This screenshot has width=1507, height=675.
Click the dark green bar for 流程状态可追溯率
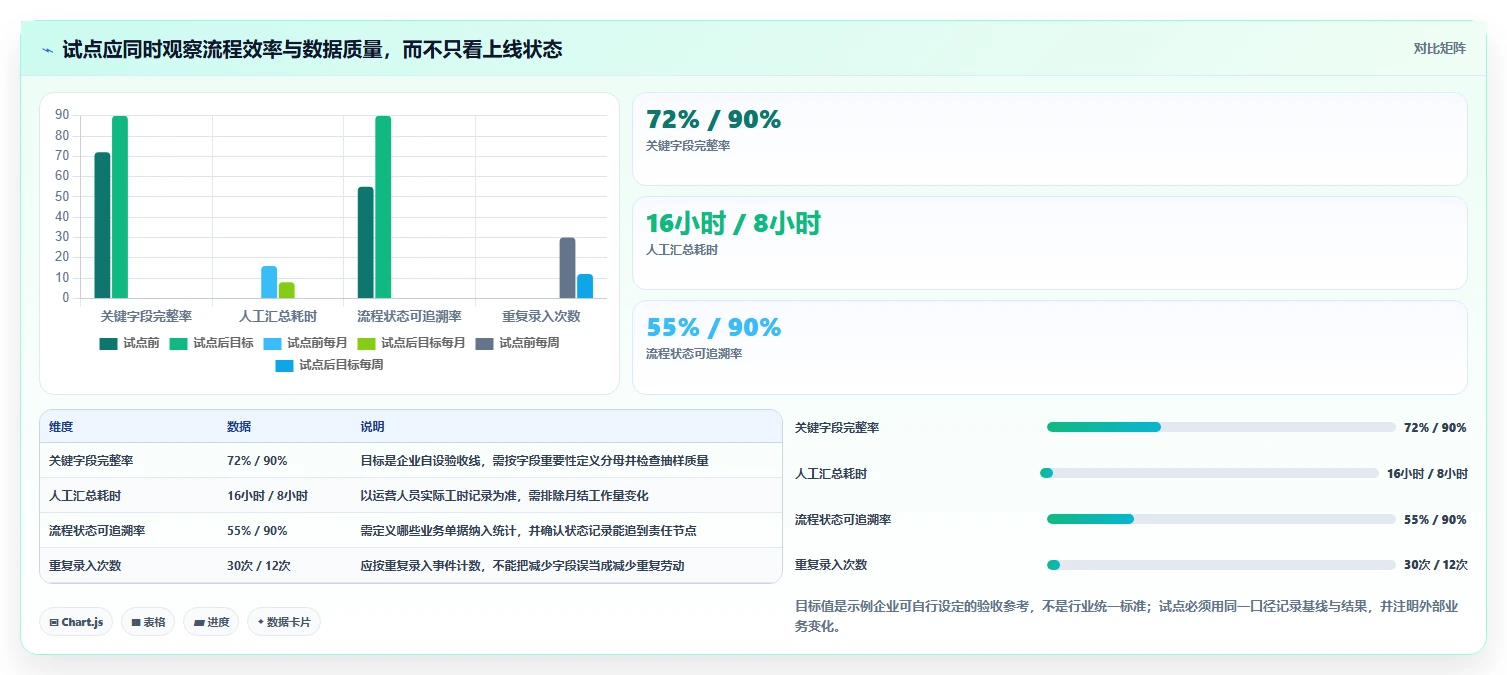[366, 242]
